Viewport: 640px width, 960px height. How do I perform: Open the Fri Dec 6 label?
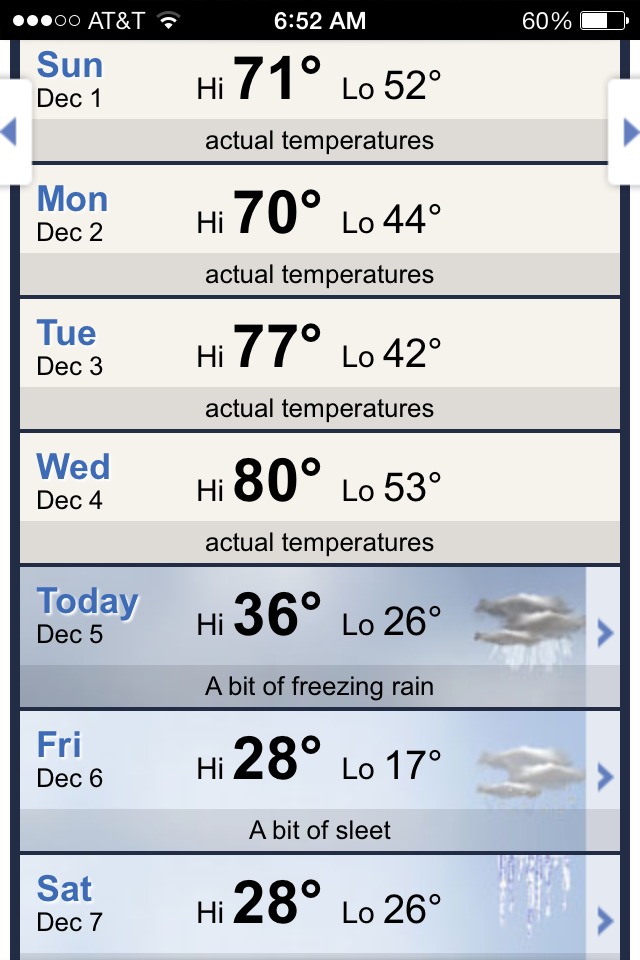point(70,759)
